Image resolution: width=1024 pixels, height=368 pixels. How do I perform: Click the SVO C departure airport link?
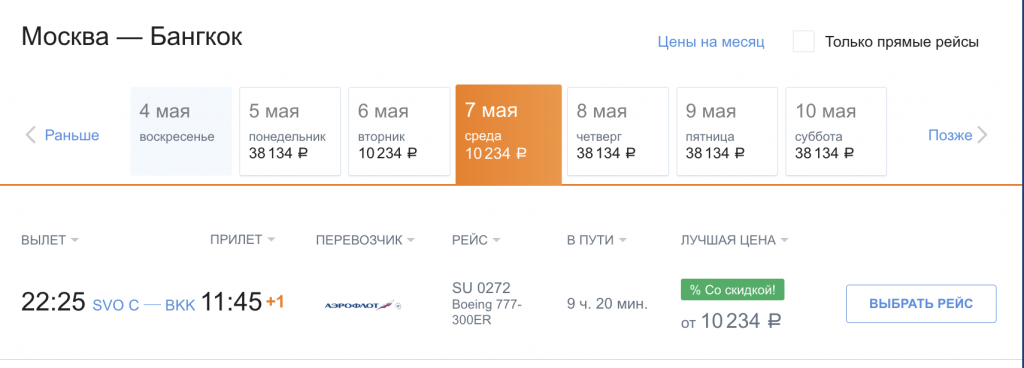tap(116, 305)
